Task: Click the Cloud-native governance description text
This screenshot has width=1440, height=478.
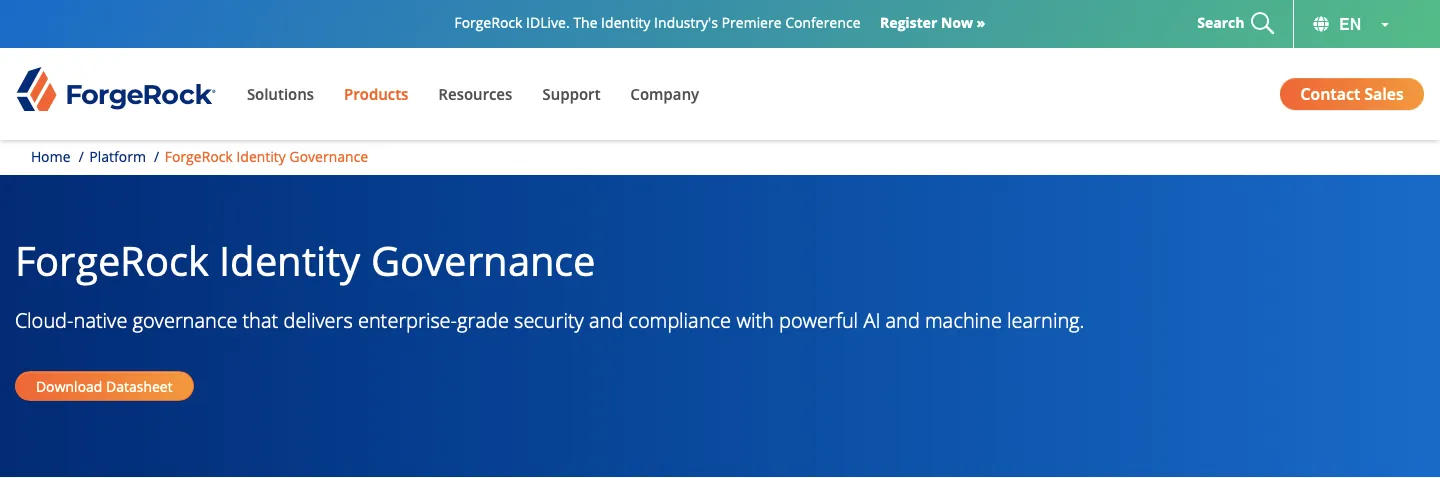Action: click(550, 321)
